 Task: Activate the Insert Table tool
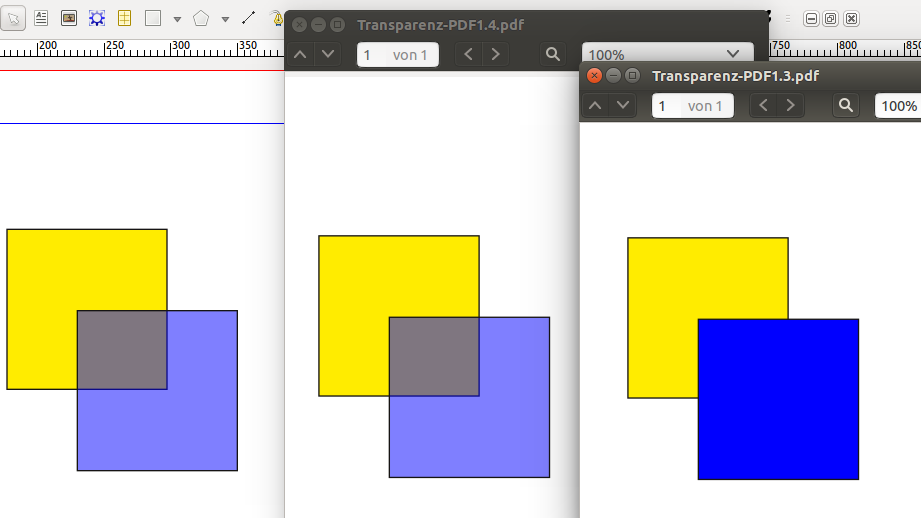point(124,18)
